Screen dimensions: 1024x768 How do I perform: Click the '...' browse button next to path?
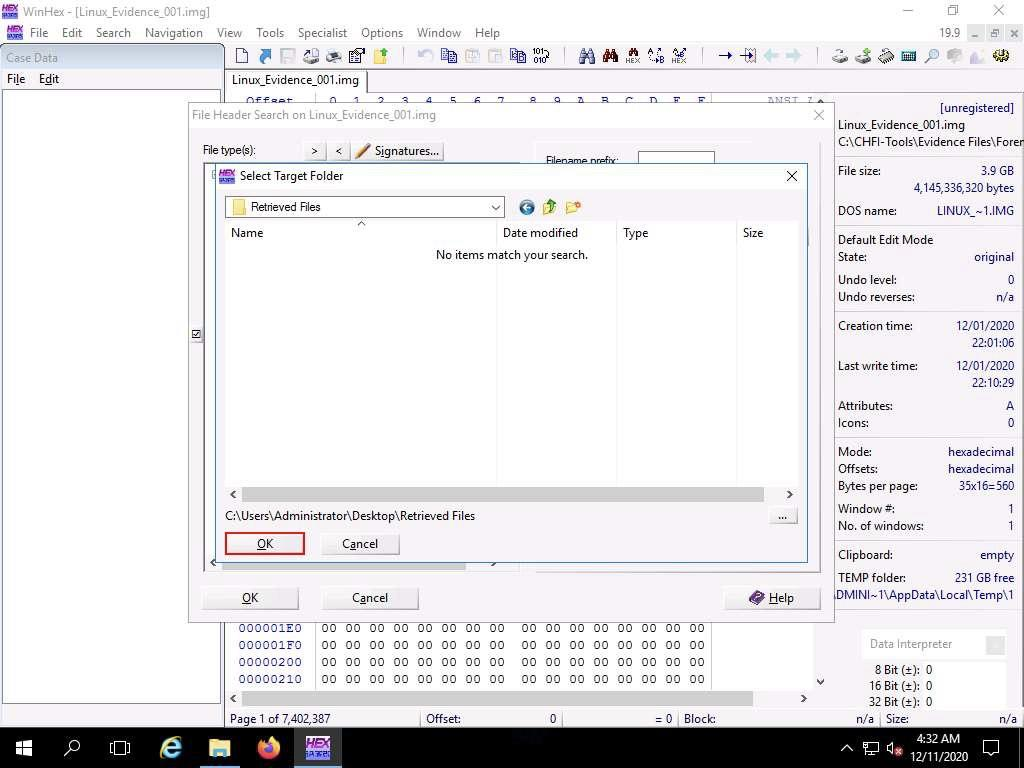782,517
